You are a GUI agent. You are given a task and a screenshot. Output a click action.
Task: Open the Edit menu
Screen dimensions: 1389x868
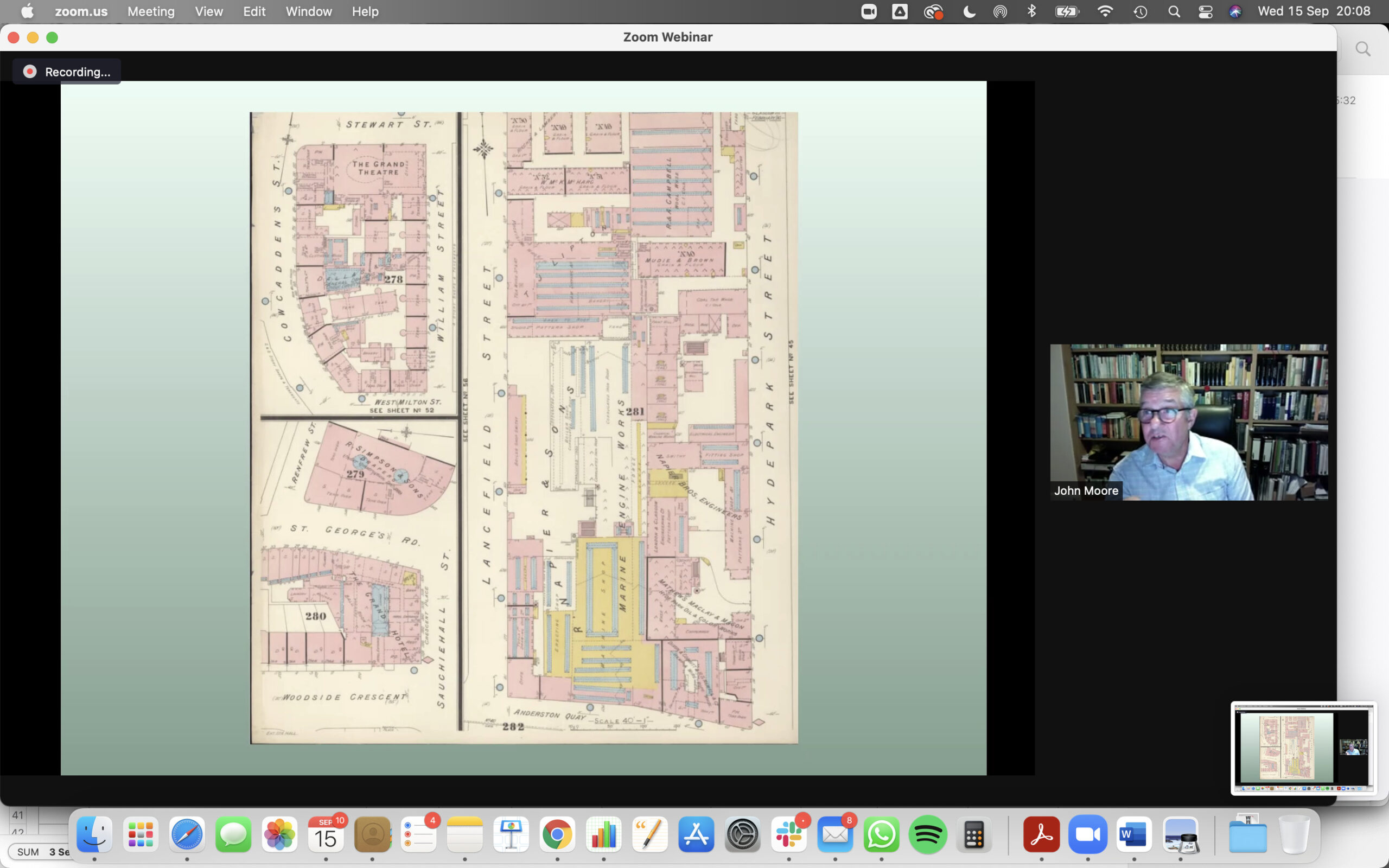click(254, 11)
